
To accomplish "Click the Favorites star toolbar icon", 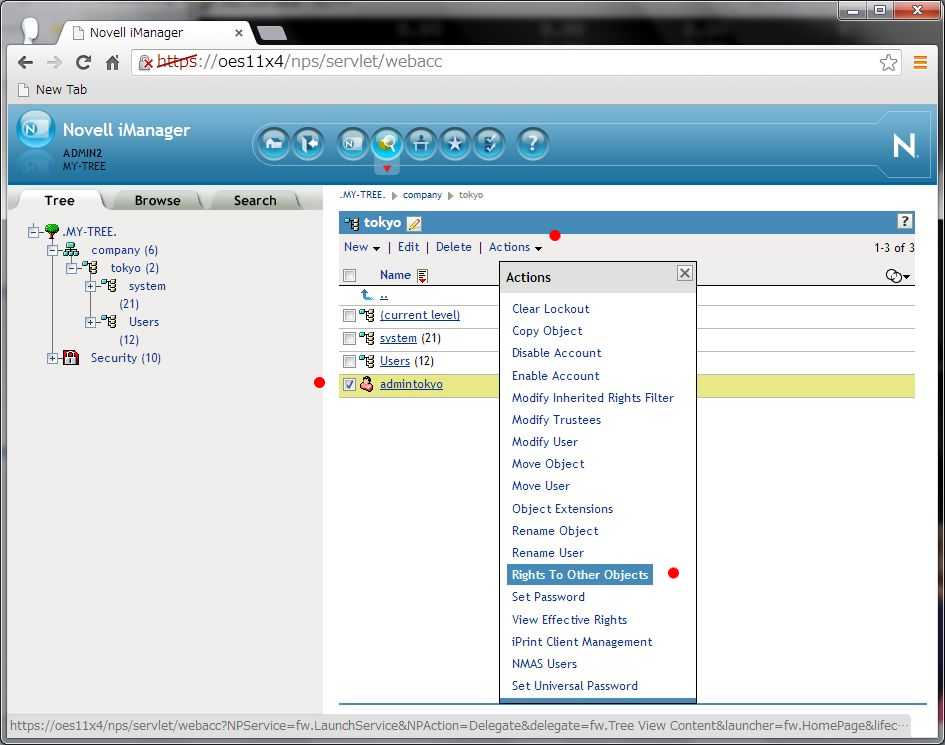I will click(454, 143).
